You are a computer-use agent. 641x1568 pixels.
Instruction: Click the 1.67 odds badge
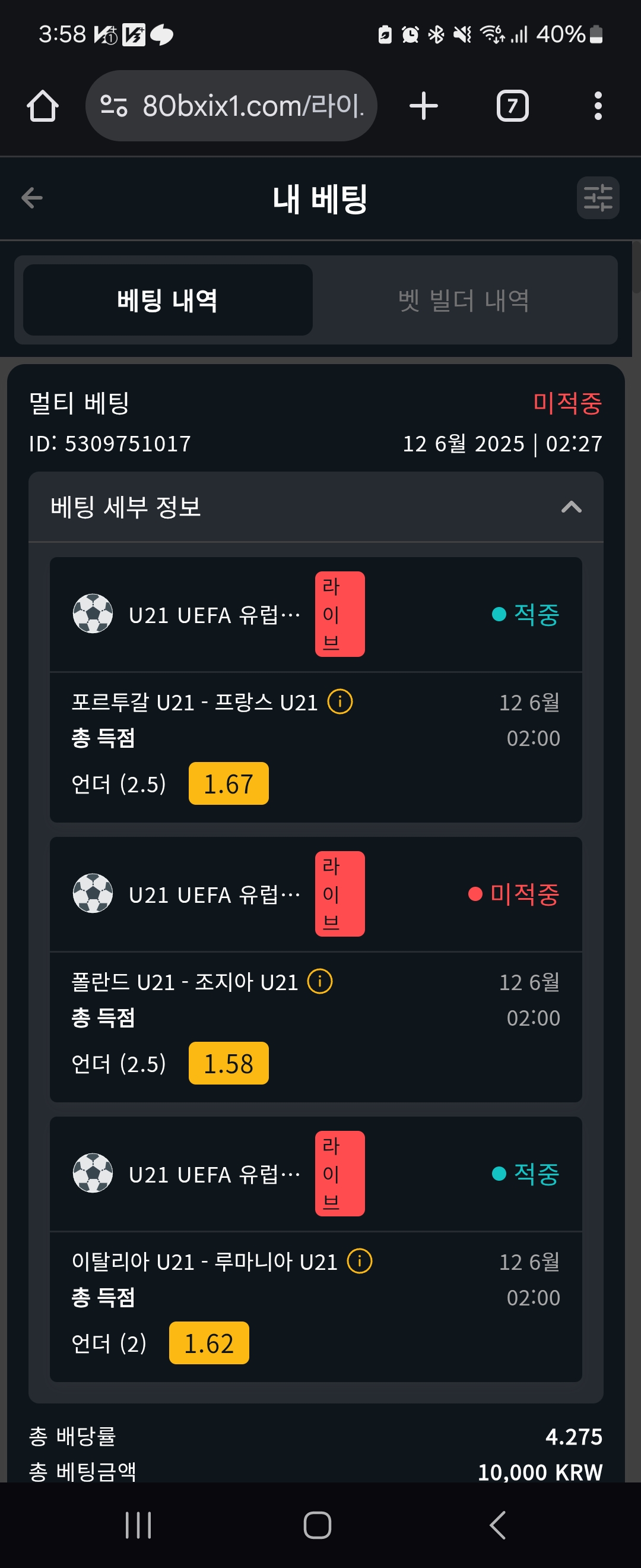point(229,783)
